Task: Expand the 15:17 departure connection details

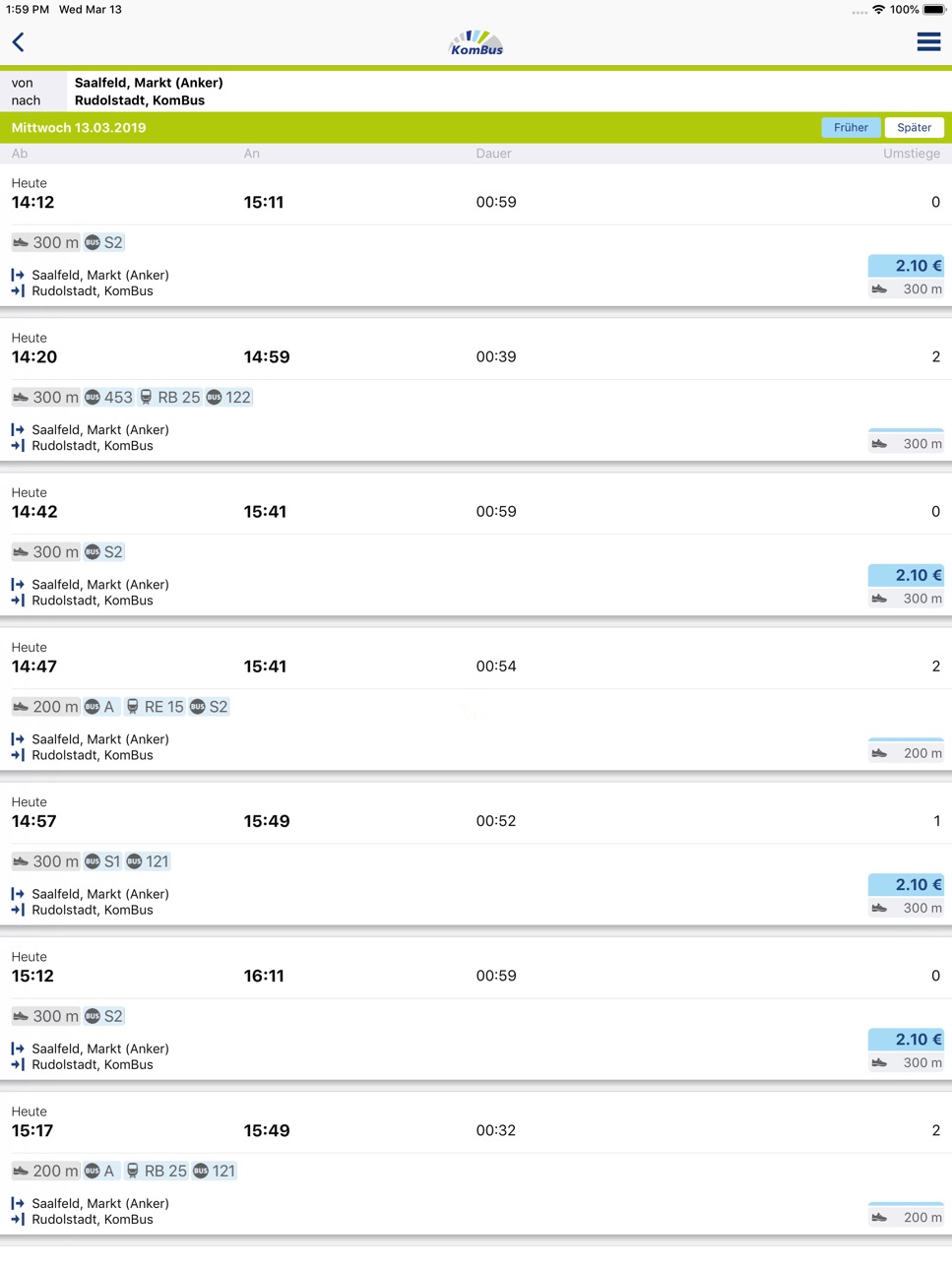Action: pyautogui.click(x=476, y=1165)
